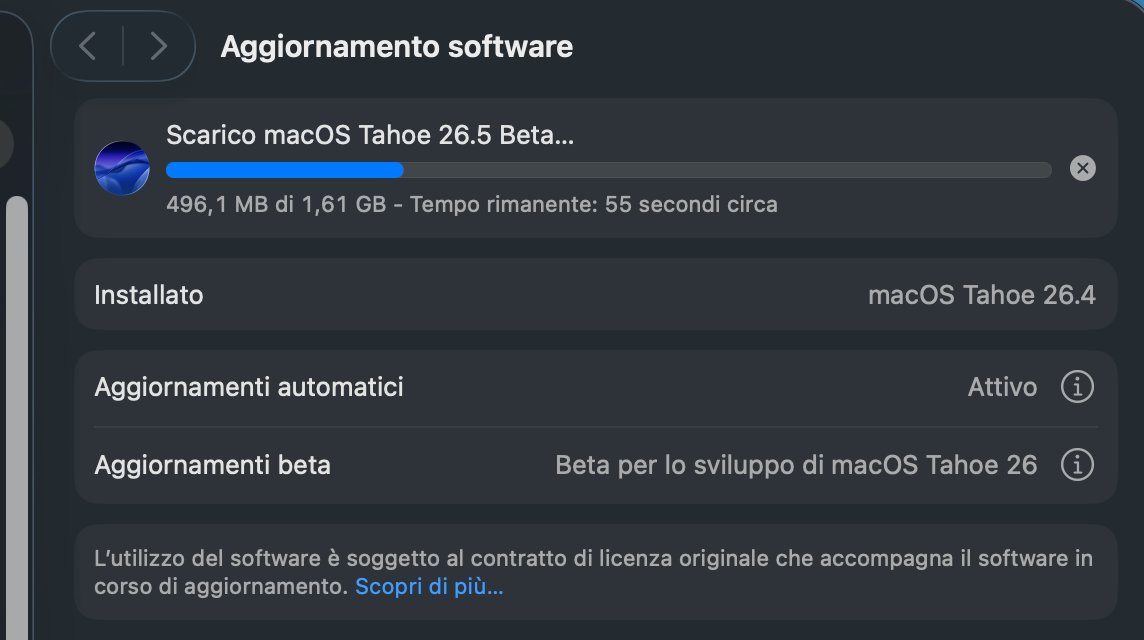Screen dimensions: 1144x640
Task: Click the Attivo status value
Action: click(x=1002, y=386)
